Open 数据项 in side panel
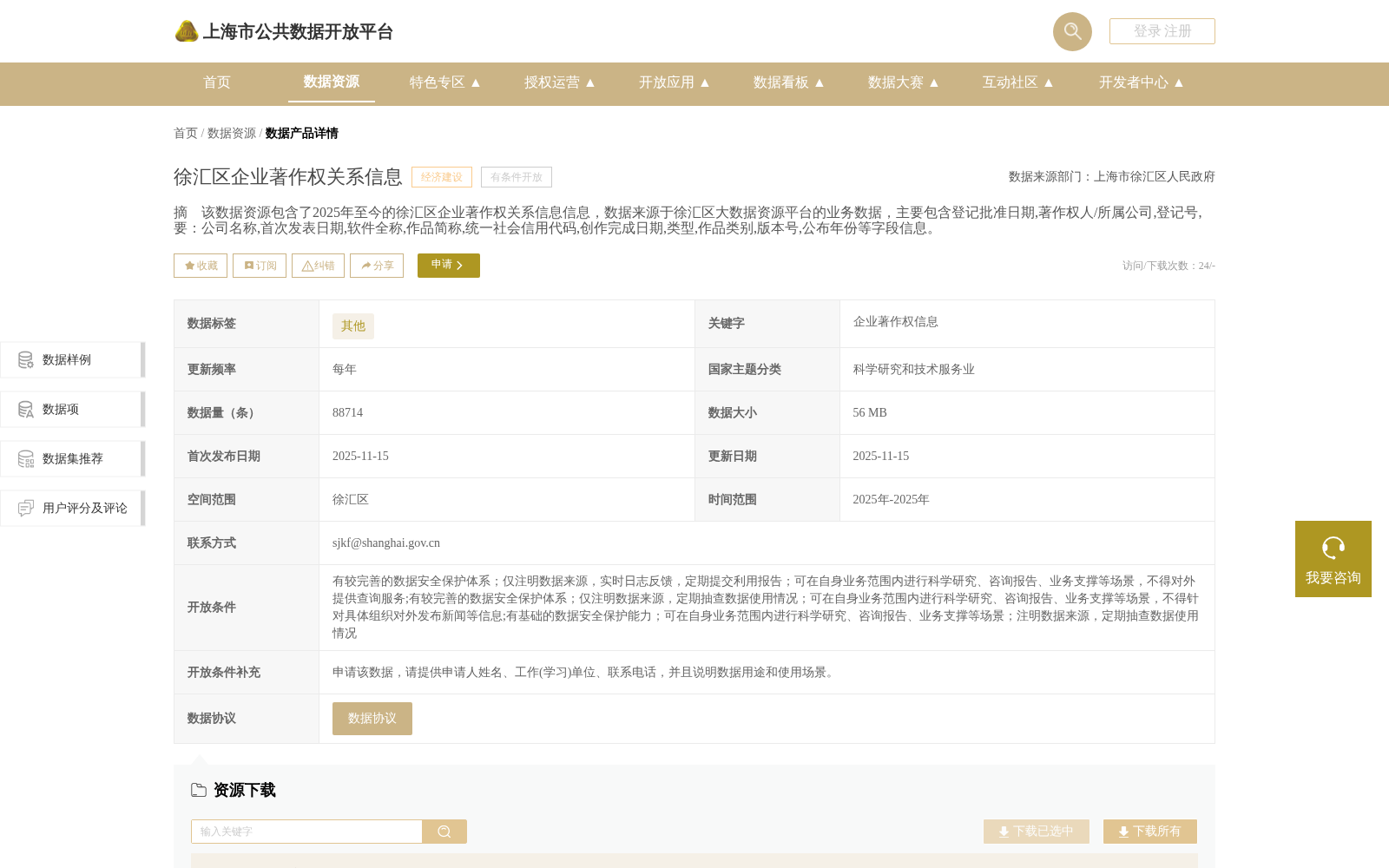 [73, 409]
